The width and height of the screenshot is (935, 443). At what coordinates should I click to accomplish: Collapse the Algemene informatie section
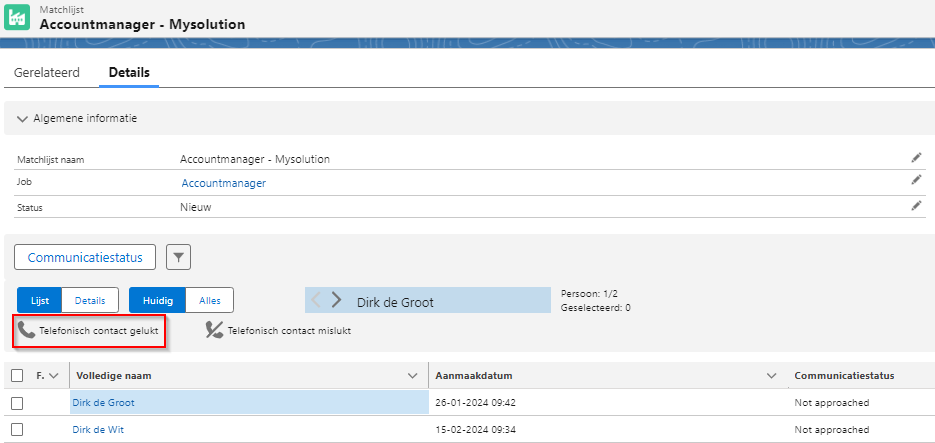23,118
